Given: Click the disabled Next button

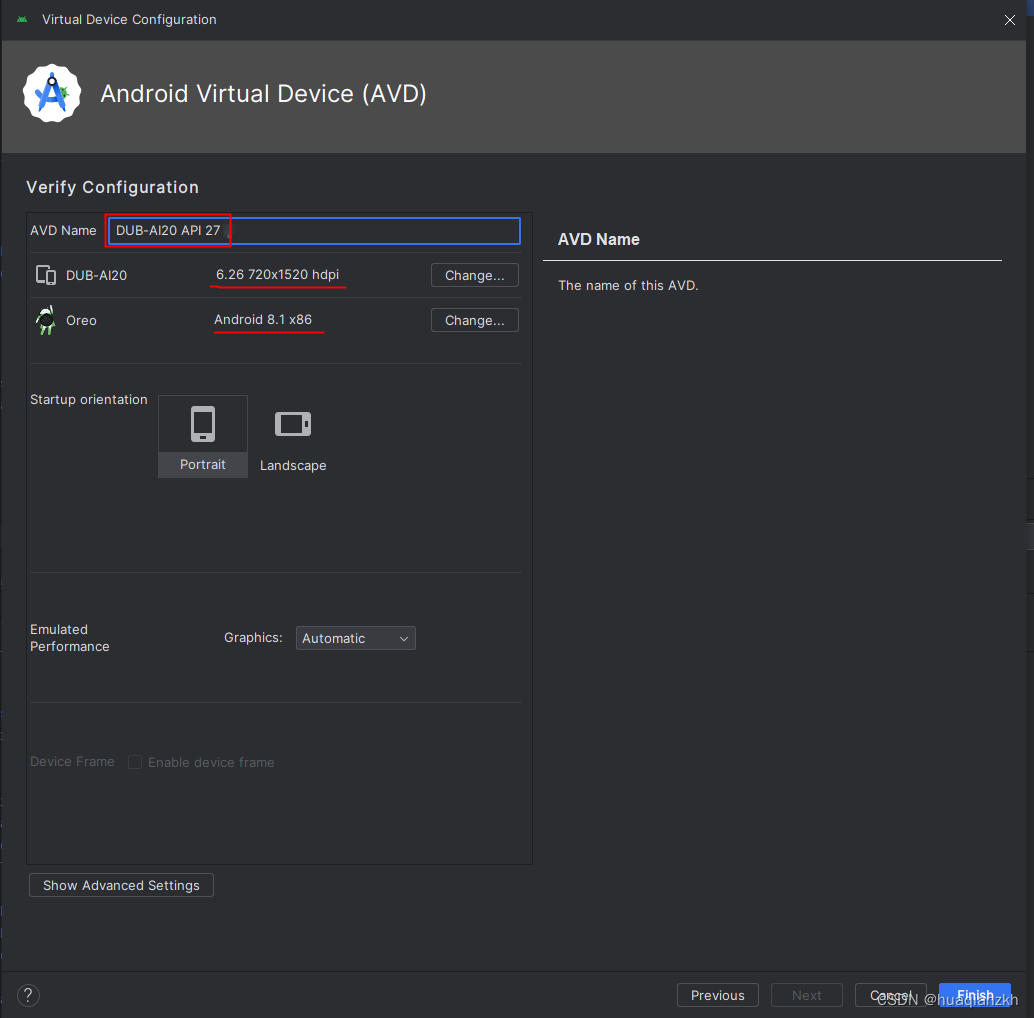Looking at the screenshot, I should pos(806,996).
